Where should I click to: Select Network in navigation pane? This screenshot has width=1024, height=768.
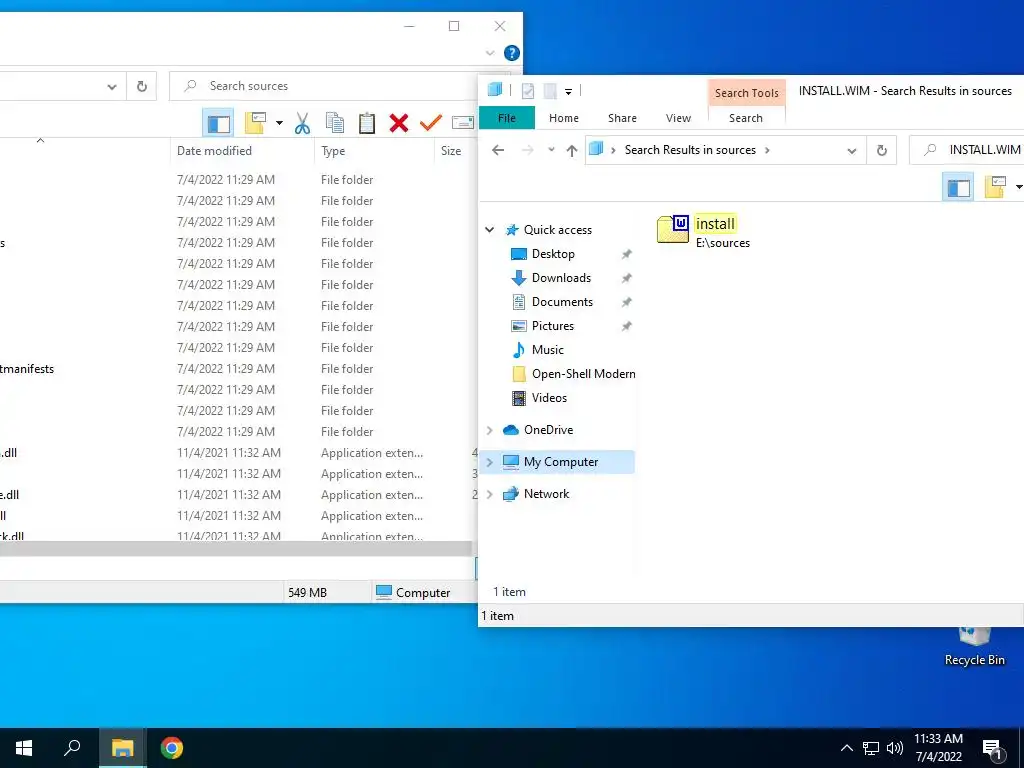tap(547, 494)
